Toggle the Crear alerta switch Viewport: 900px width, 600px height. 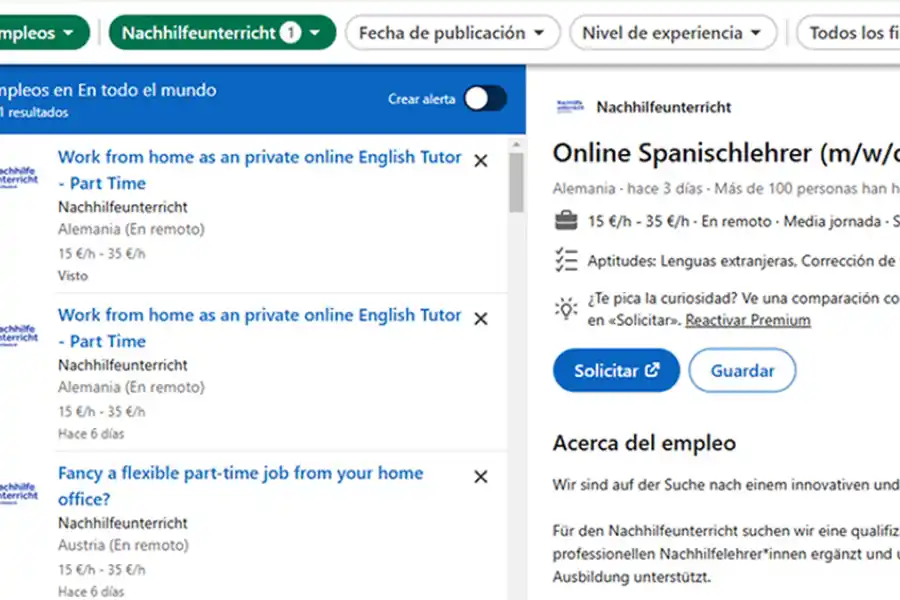pyautogui.click(x=484, y=99)
